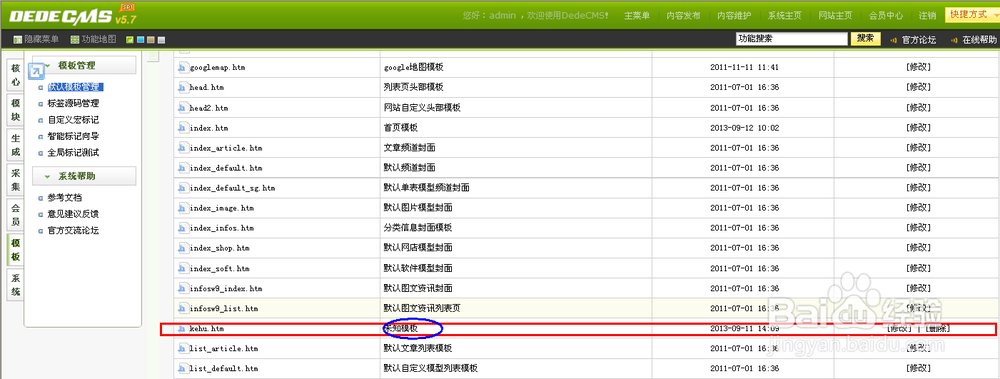This screenshot has height=379, width=1000.
Task: Open 意见建议反馈 in the sidebar
Action: click(73, 214)
